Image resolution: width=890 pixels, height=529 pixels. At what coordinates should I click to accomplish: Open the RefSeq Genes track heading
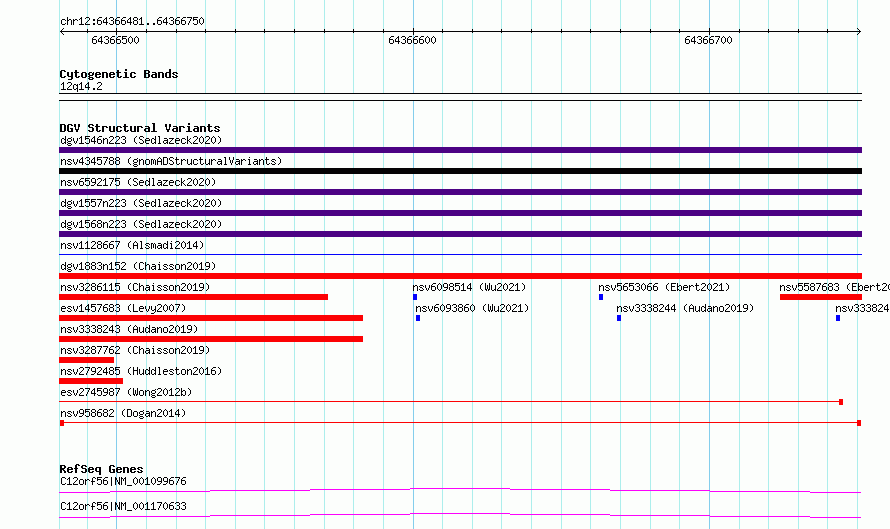(x=101, y=469)
